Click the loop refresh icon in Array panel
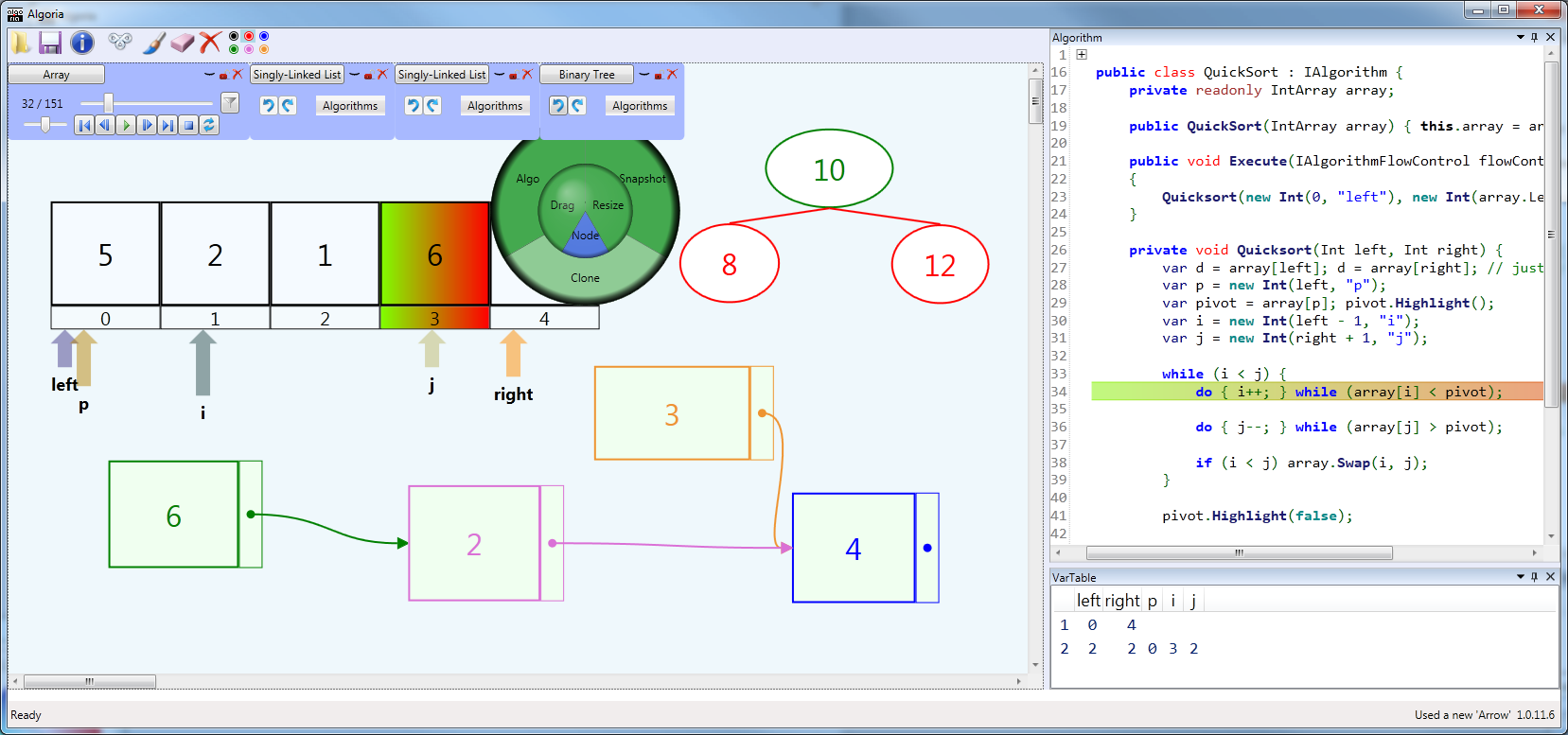The width and height of the screenshot is (1568, 735). [209, 125]
